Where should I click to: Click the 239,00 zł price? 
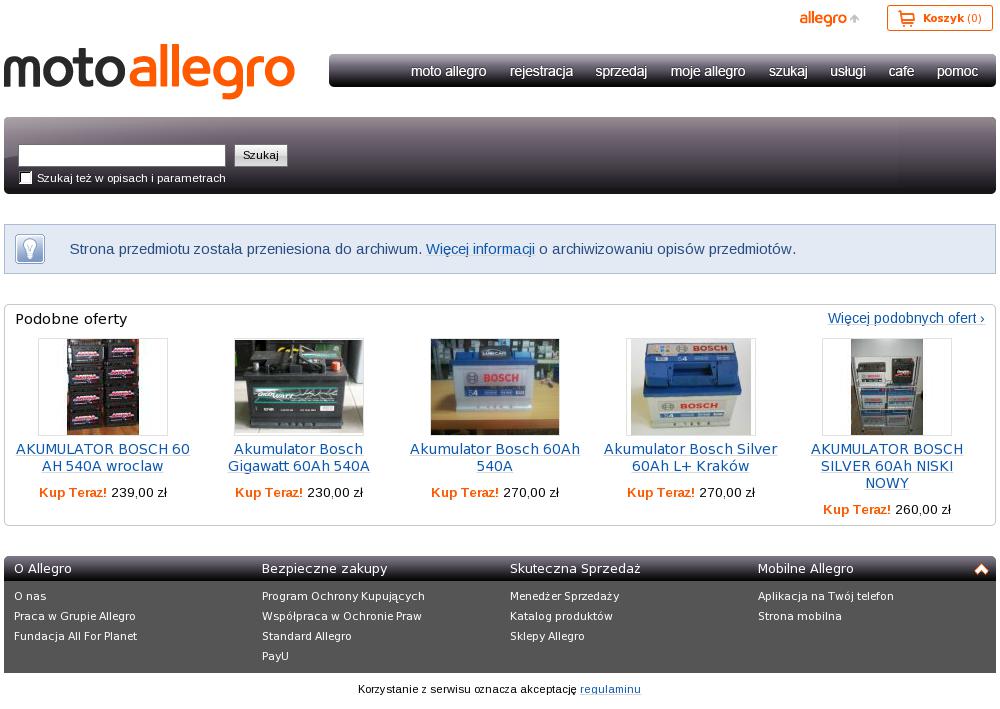point(139,493)
